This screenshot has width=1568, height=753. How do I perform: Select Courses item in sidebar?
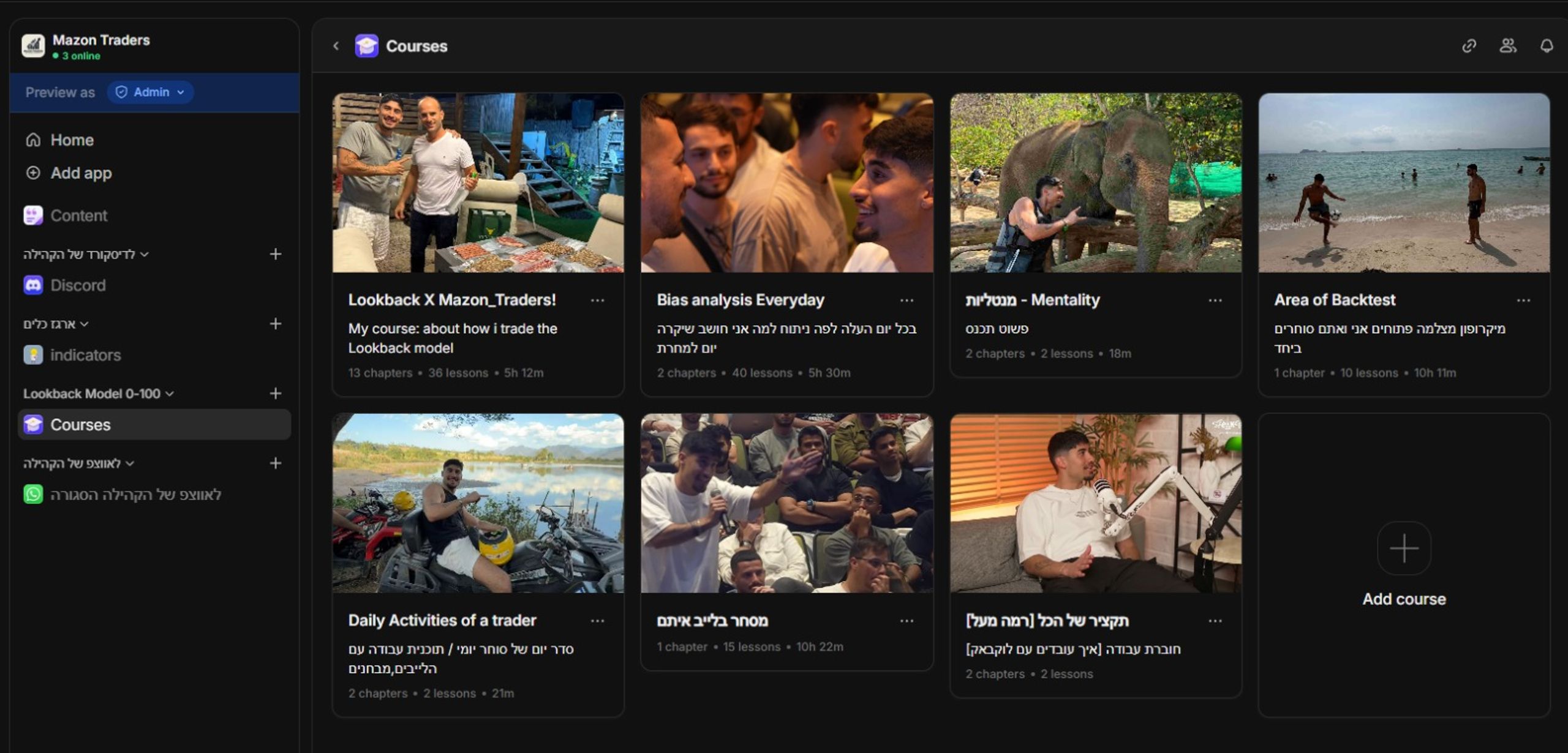(x=154, y=425)
